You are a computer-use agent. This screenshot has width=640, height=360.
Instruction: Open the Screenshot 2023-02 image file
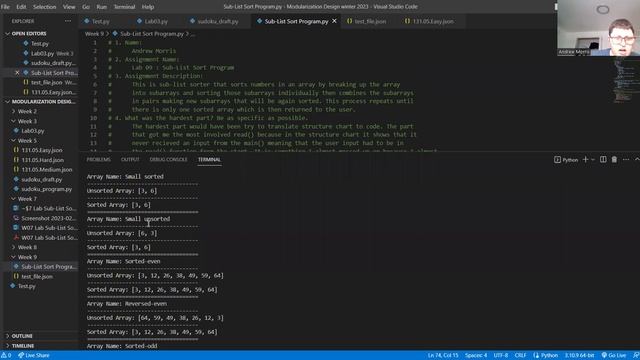click(49, 218)
